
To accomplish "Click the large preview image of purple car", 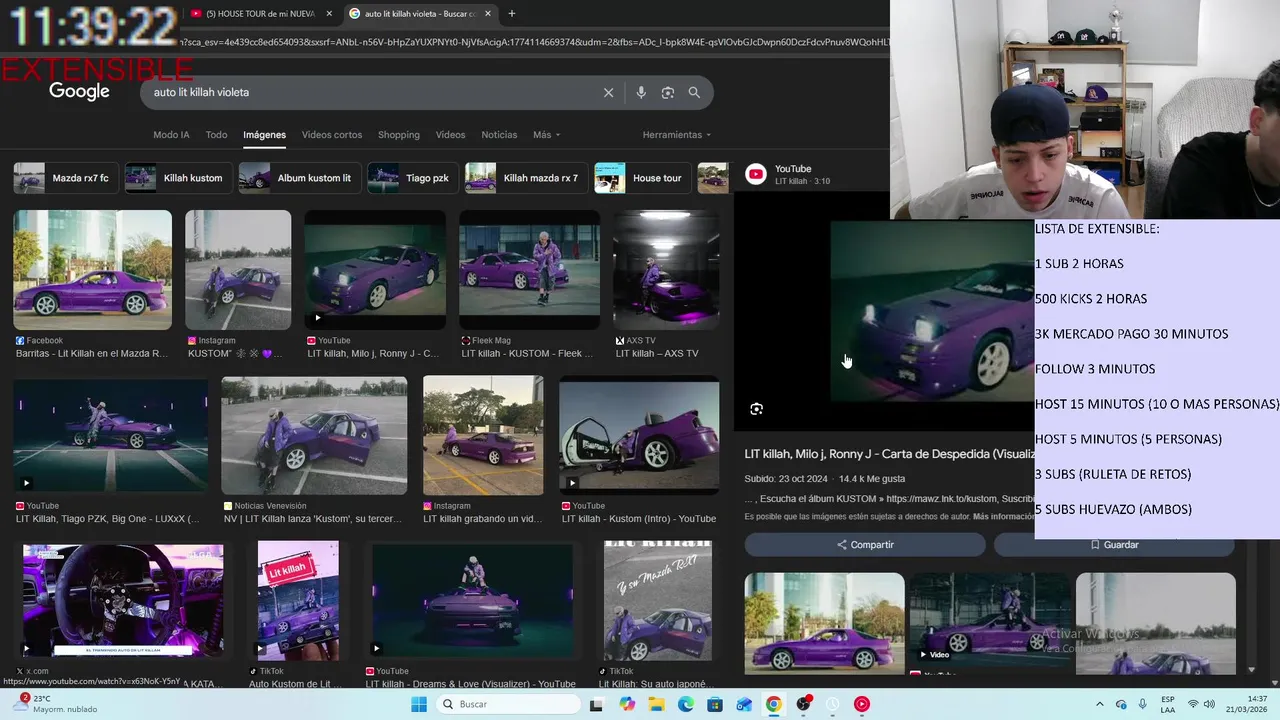I will (x=932, y=311).
